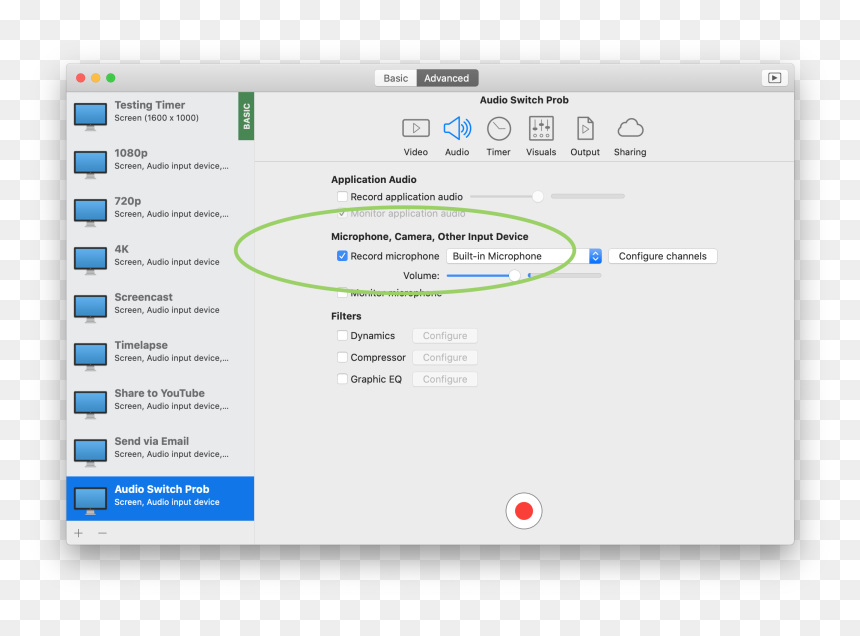Image resolution: width=860 pixels, height=636 pixels.
Task: Open the Sharing cloud icon
Action: click(x=630, y=128)
